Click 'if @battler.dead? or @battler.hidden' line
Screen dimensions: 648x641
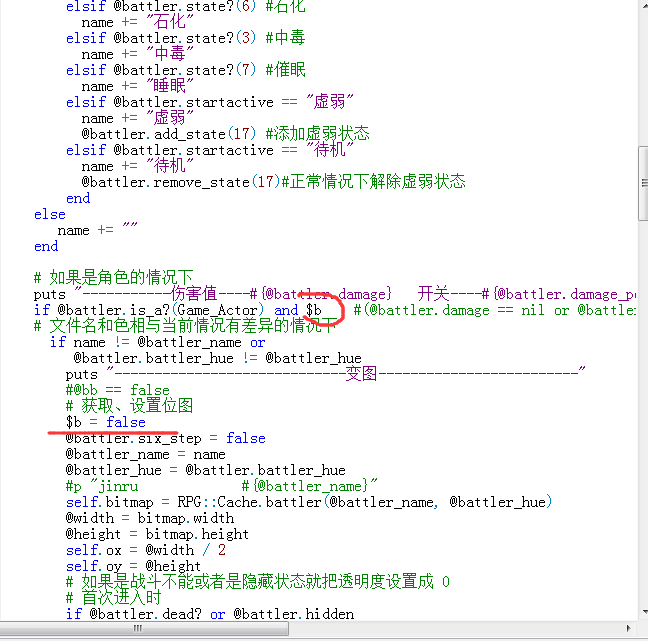[210, 614]
